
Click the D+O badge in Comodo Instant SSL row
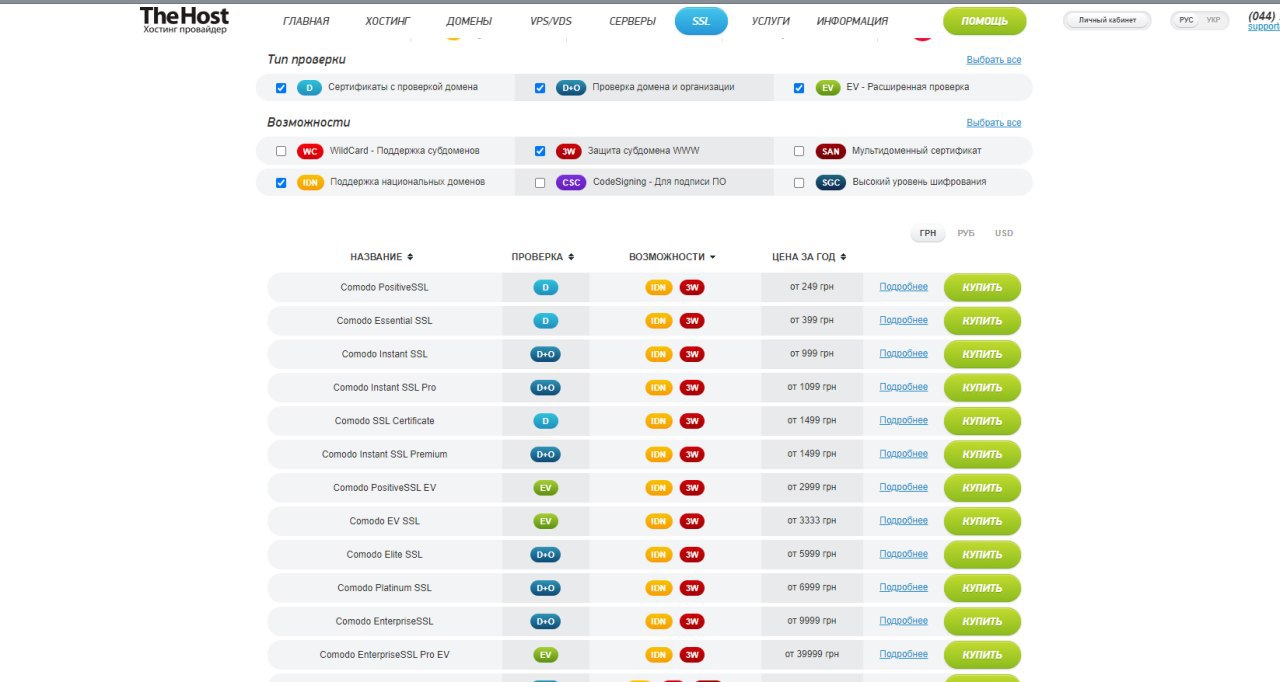[x=545, y=354]
